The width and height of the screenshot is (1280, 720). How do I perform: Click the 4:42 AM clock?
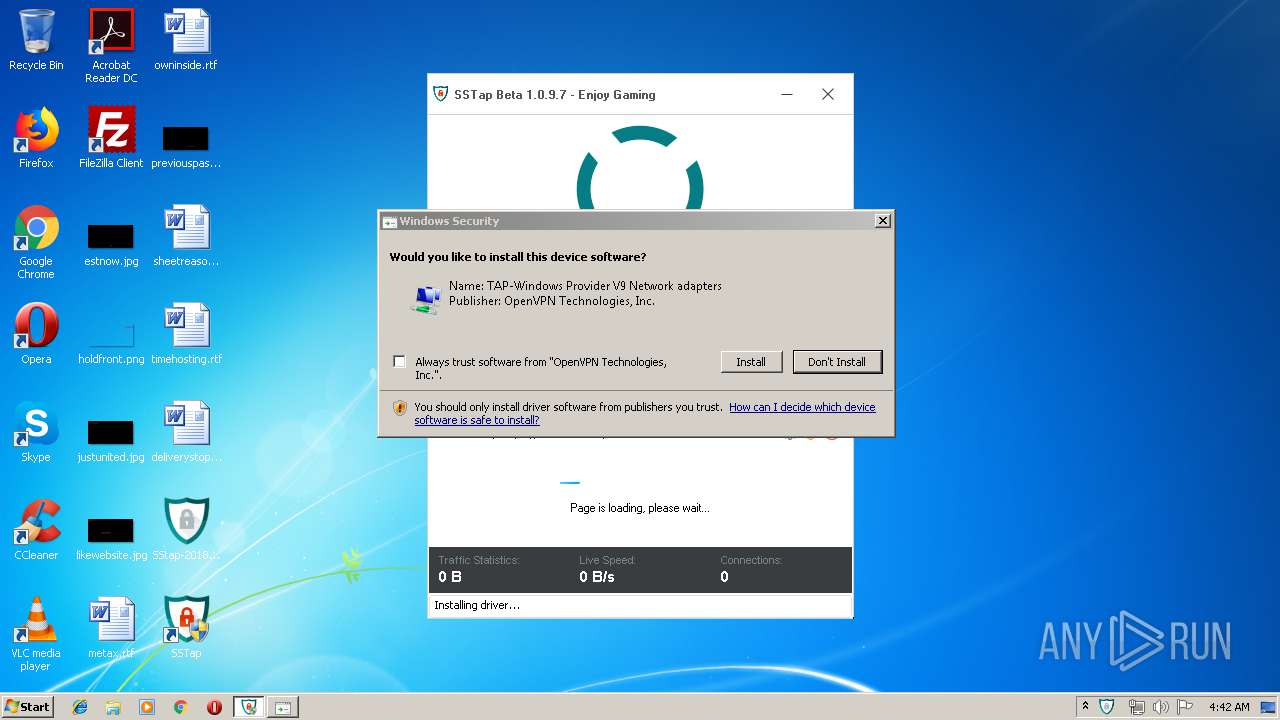(1229, 707)
